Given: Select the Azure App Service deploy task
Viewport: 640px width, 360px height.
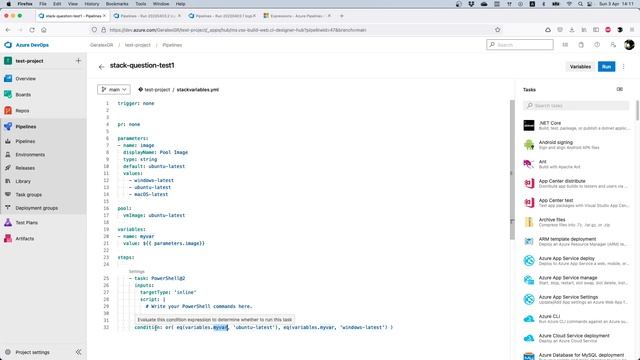Looking at the screenshot, I should (x=576, y=260).
